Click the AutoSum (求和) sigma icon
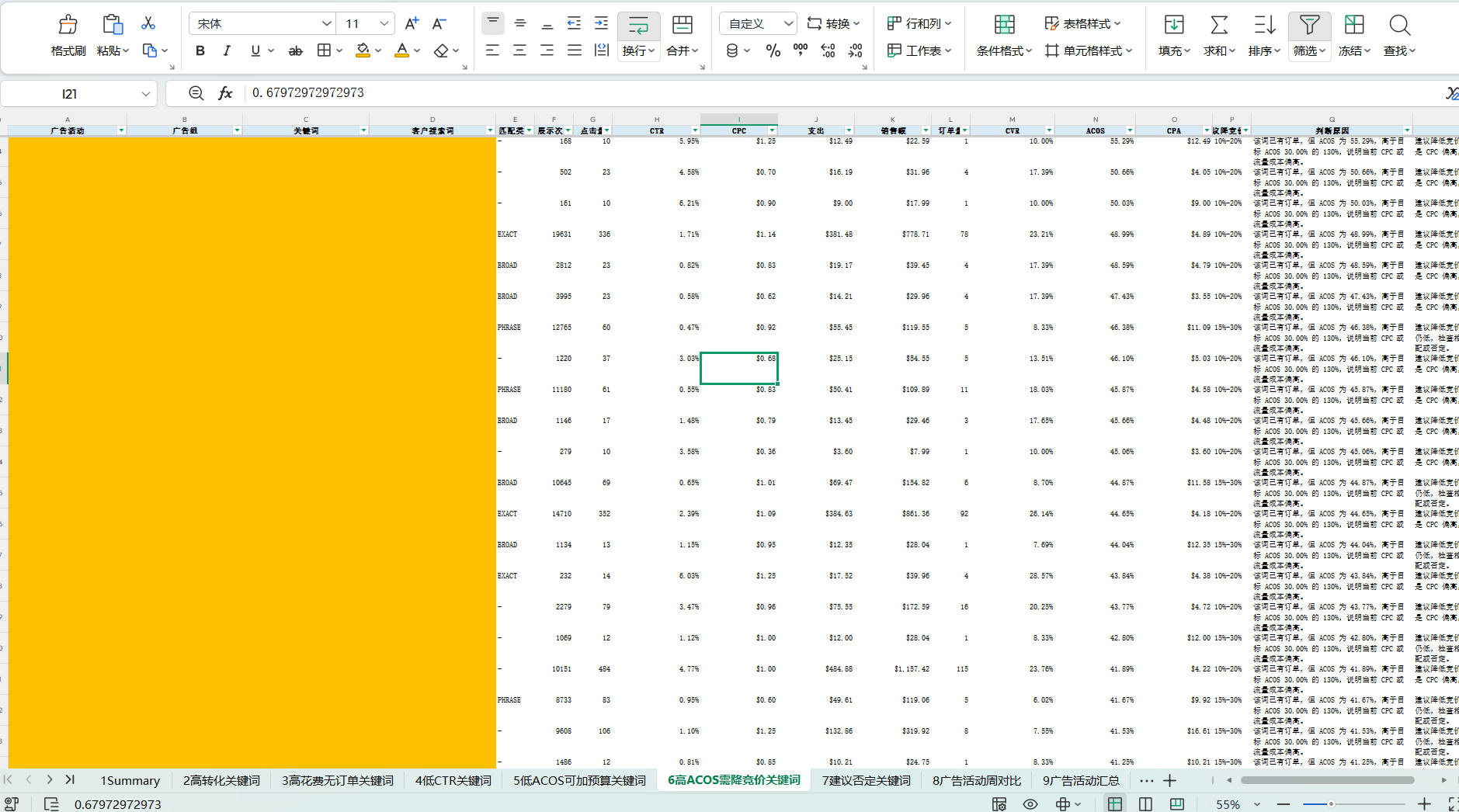Image resolution: width=1459 pixels, height=812 pixels. point(1219,24)
